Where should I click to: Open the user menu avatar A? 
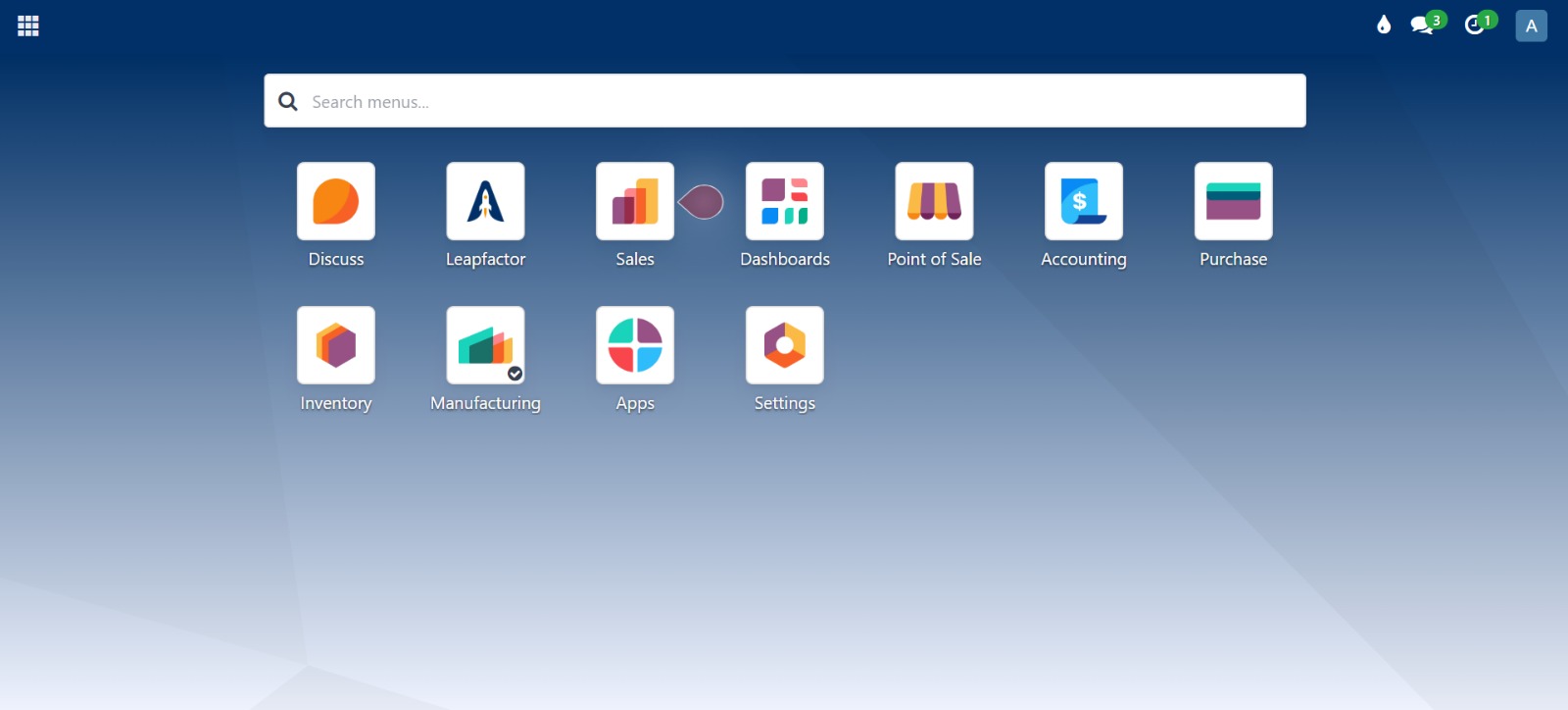1531,25
